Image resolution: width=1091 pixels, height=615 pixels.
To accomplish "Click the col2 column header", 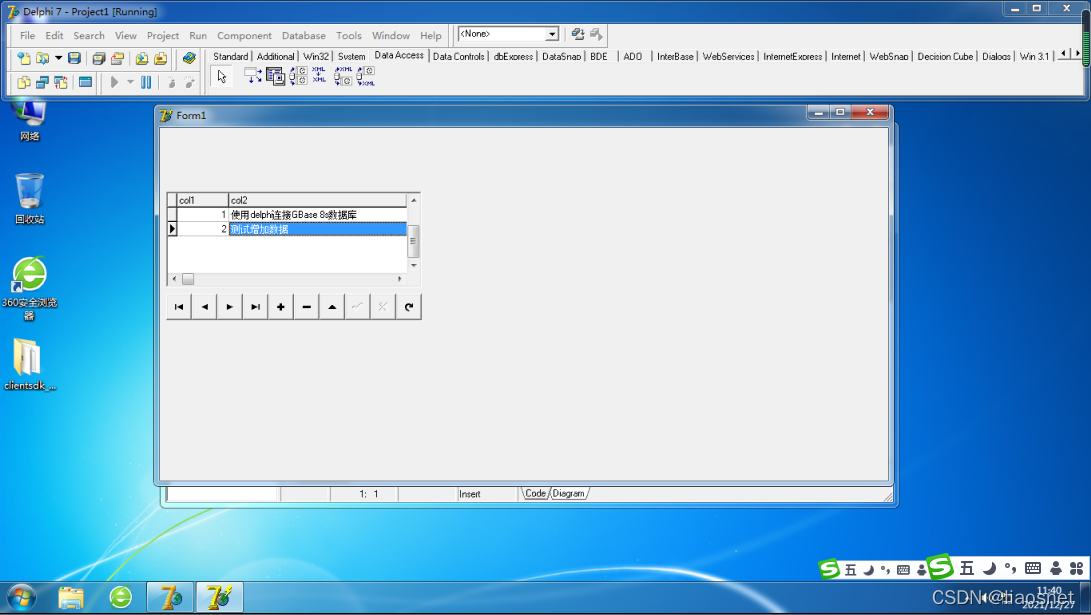I will (318, 200).
